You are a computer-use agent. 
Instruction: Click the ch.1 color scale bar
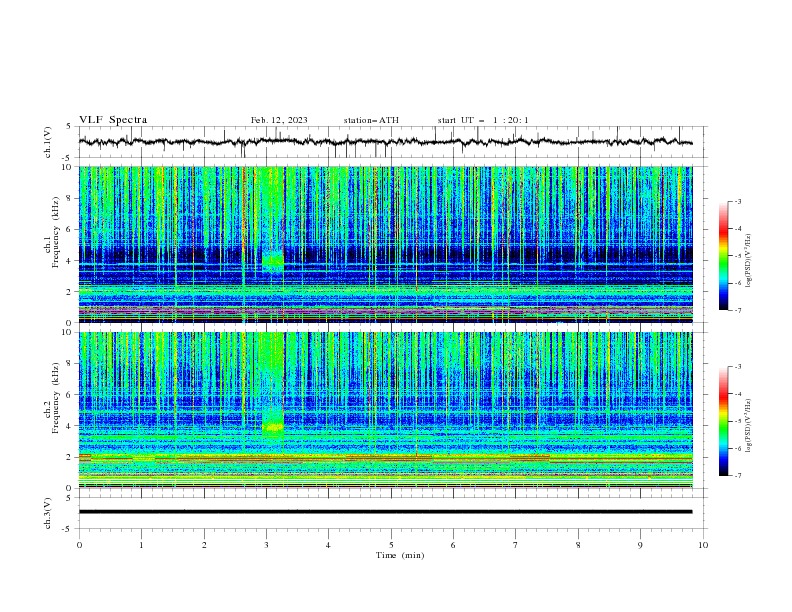(723, 256)
